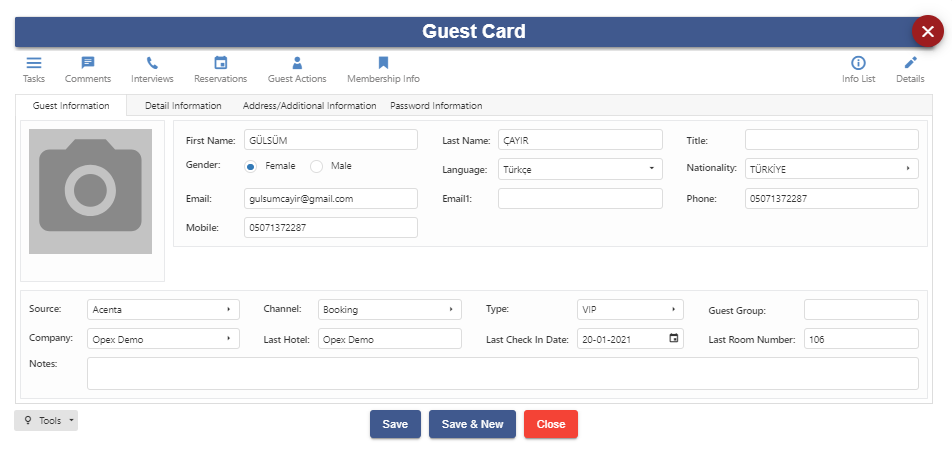Open the Details pencil icon
Image resolution: width=952 pixels, height=467 pixels.
click(x=910, y=63)
